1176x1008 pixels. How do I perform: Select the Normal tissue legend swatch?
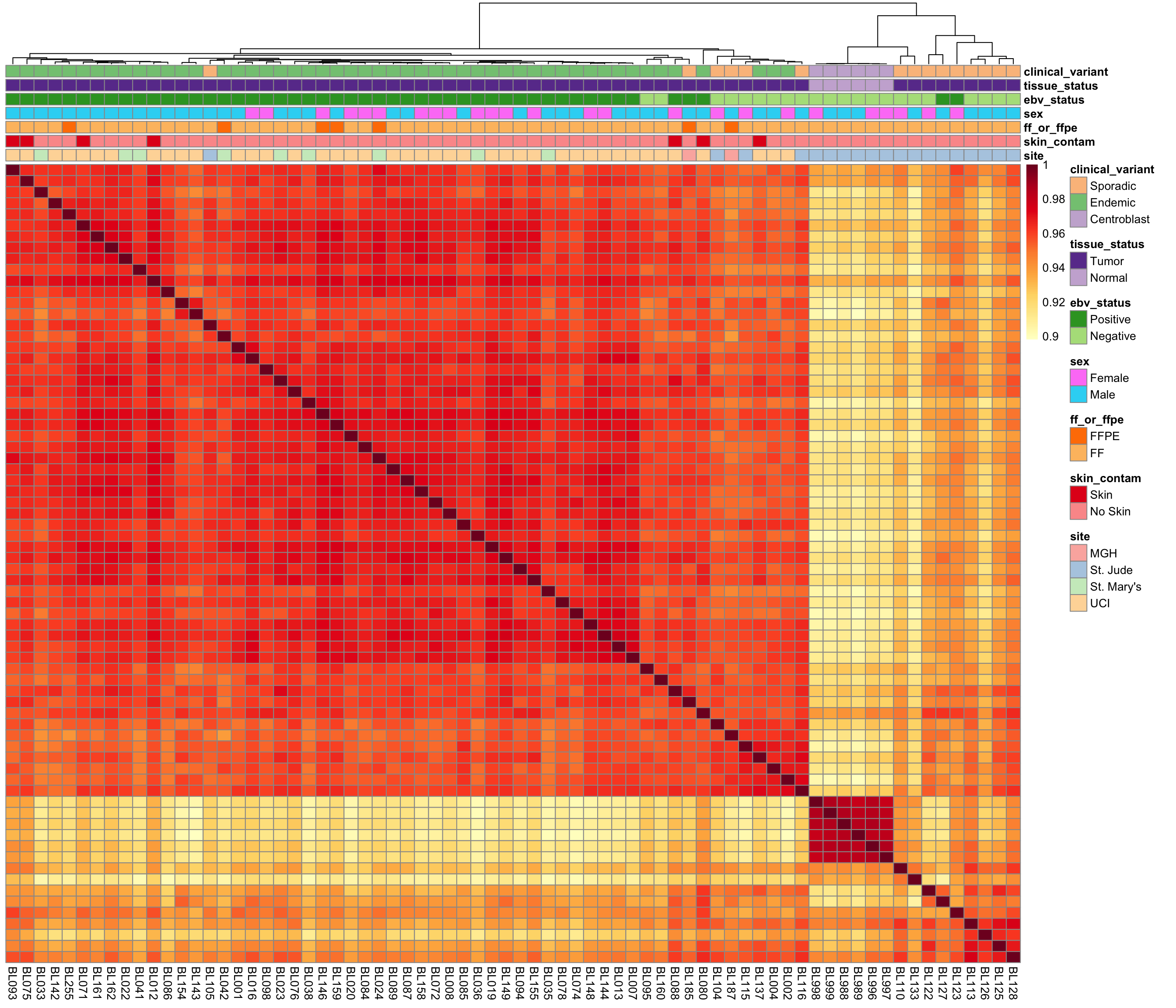point(1078,277)
